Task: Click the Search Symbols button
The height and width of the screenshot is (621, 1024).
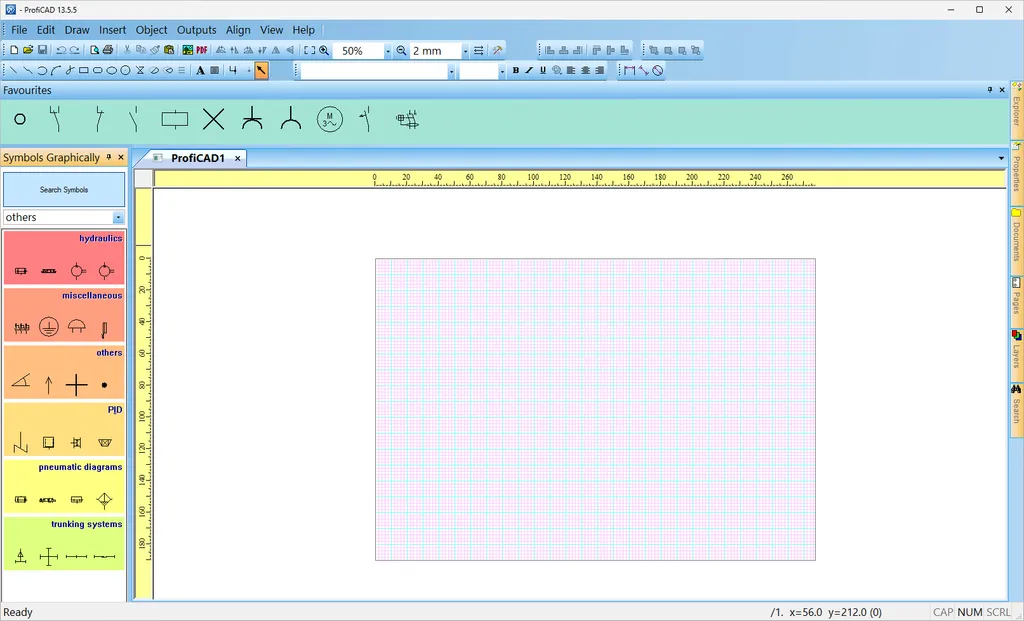Action: click(x=64, y=189)
